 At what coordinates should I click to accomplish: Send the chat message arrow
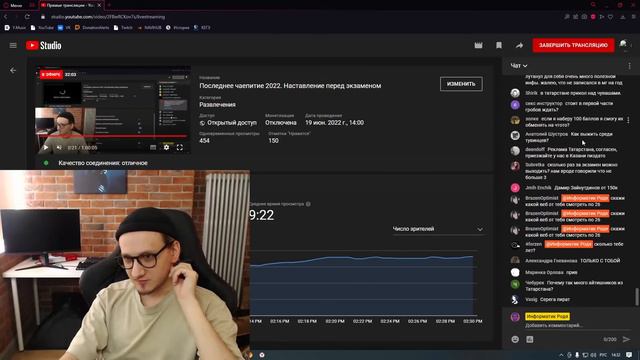pyautogui.click(x=627, y=339)
